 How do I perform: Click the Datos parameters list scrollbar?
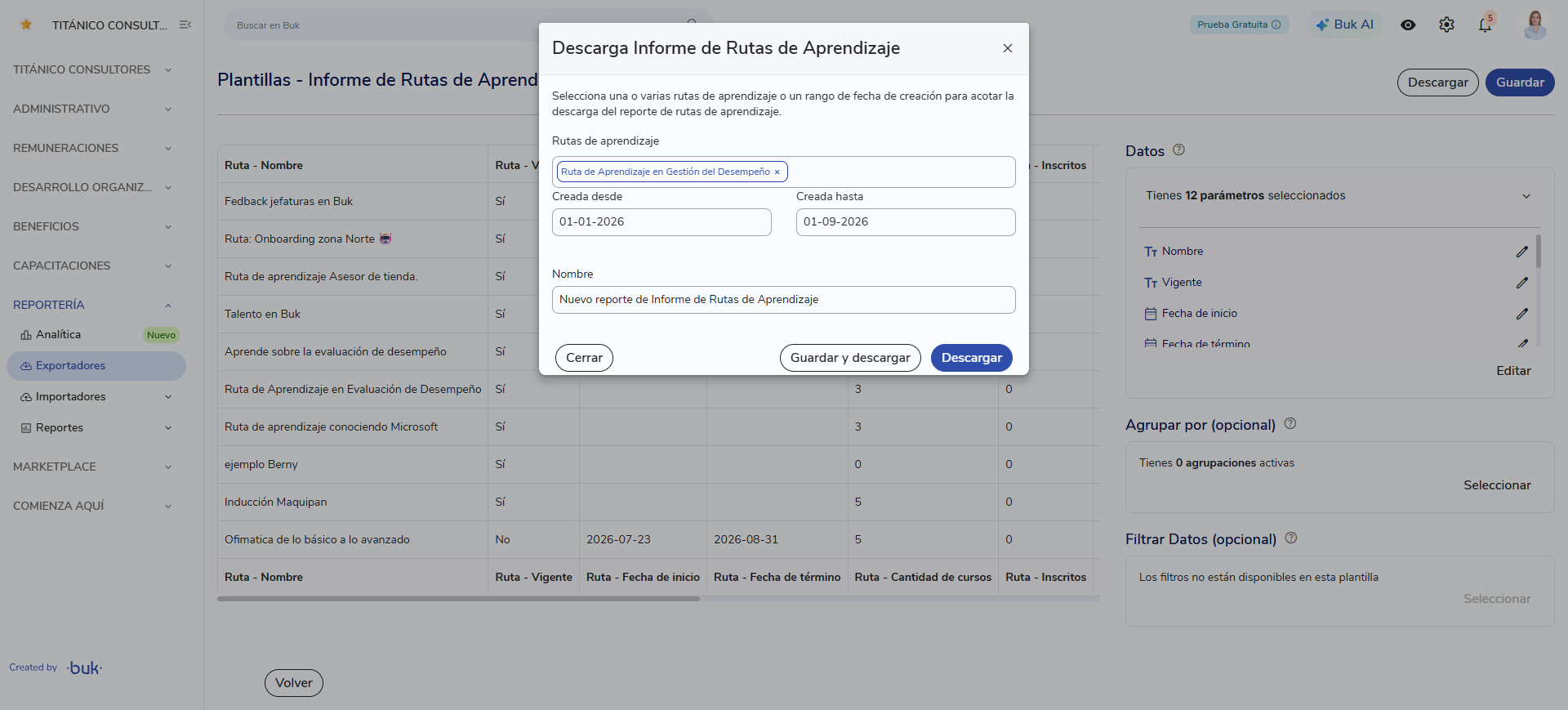tap(1539, 252)
